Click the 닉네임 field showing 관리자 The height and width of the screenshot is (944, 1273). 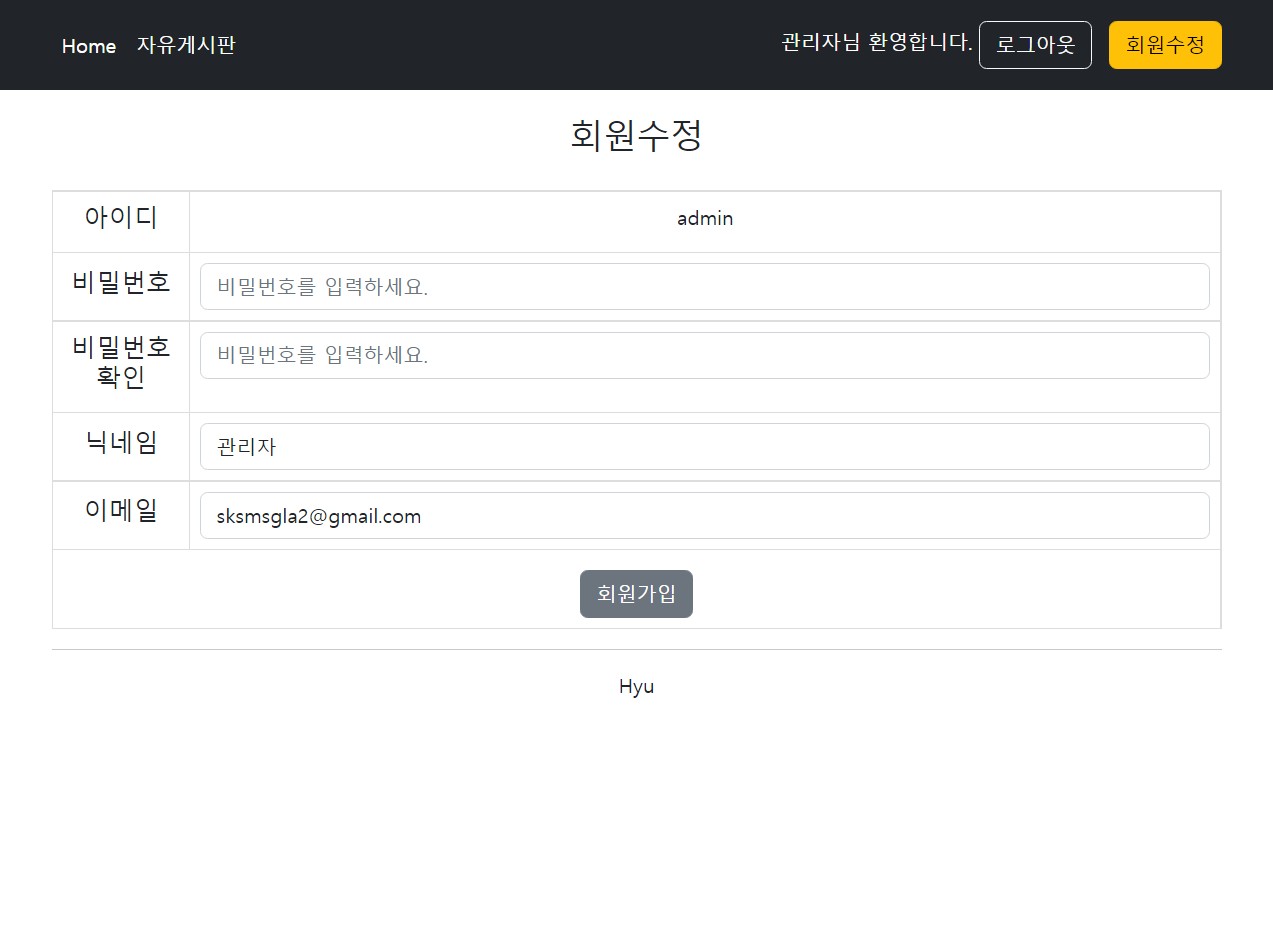704,446
